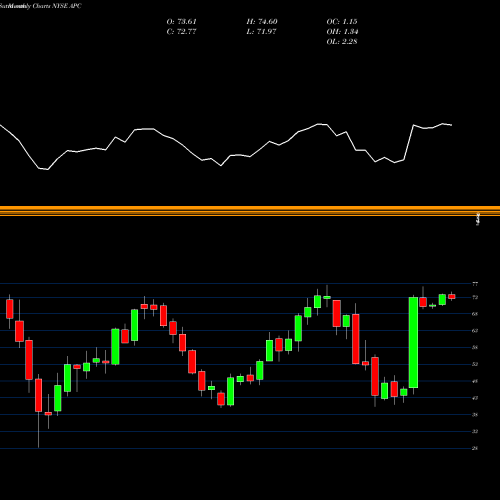Click the high value "H: 74.60"
Screen dimensions: 500x500
pos(262,22)
